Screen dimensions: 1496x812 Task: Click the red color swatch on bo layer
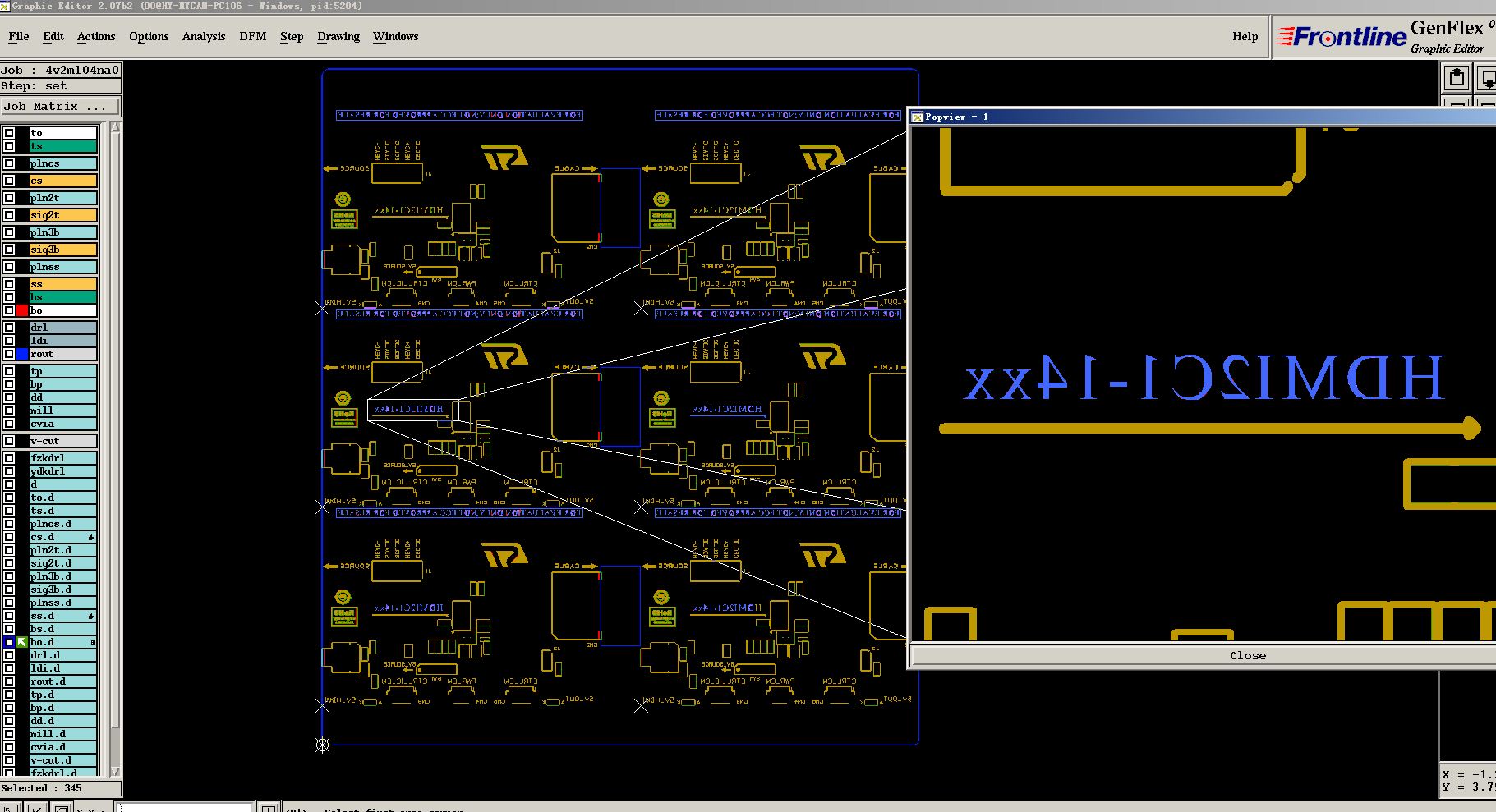(x=22, y=310)
